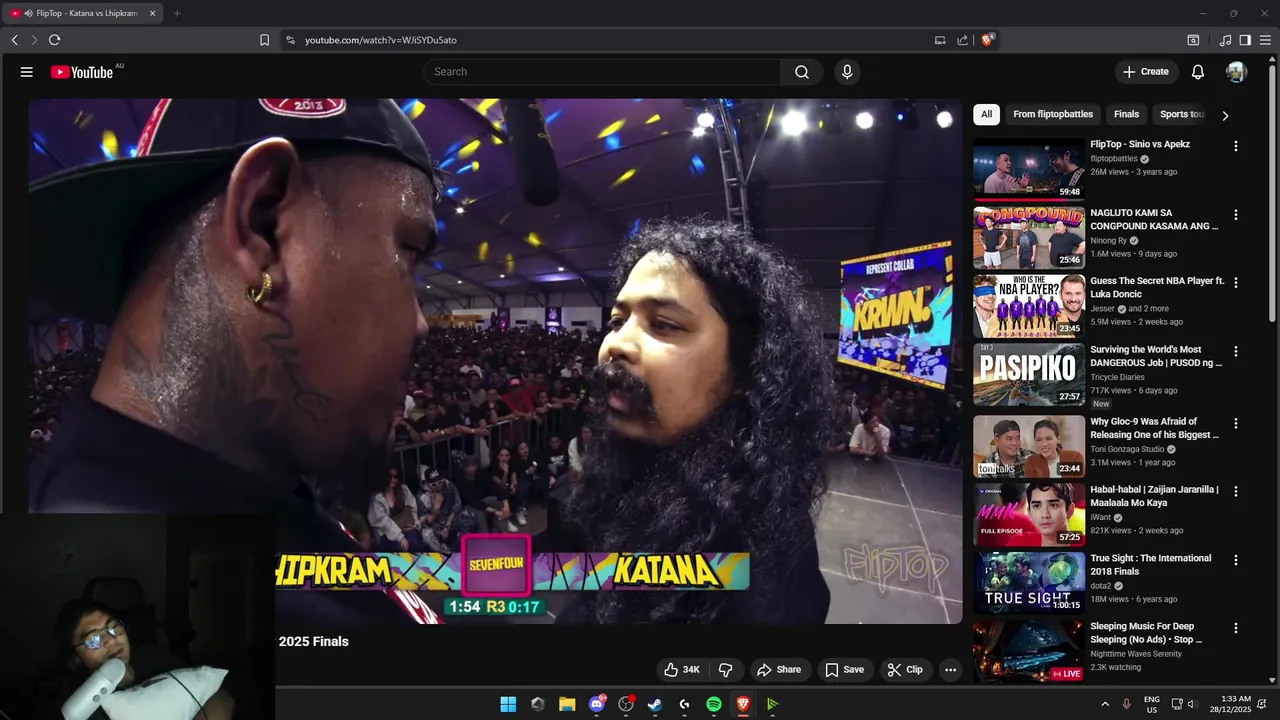This screenshot has width=1280, height=720.
Task: Close the FlipTop - Katana vs Lhipkram tab
Action: tap(153, 13)
